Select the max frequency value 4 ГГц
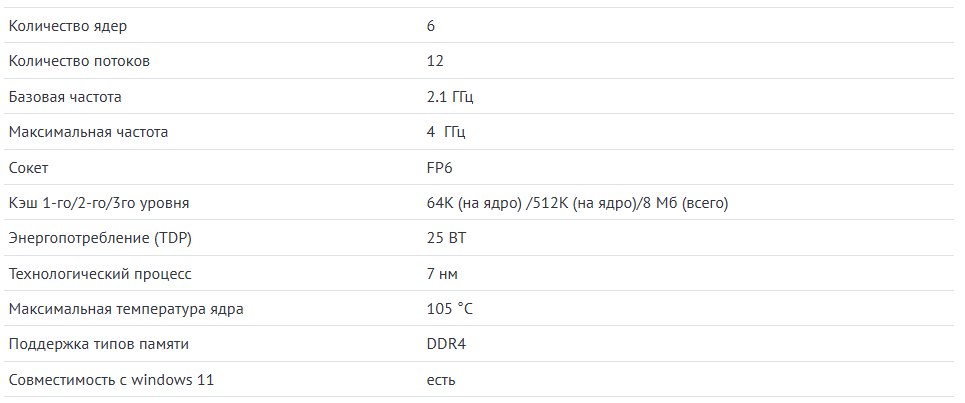The height and width of the screenshot is (403, 965). coord(446,132)
